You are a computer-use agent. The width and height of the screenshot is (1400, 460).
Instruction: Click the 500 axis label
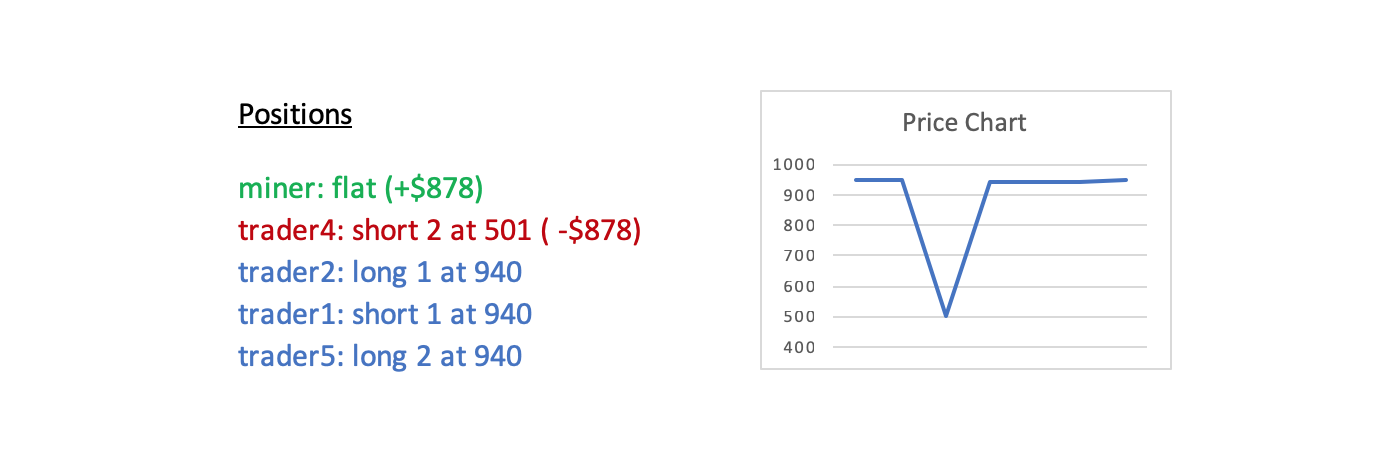pyautogui.click(x=799, y=317)
